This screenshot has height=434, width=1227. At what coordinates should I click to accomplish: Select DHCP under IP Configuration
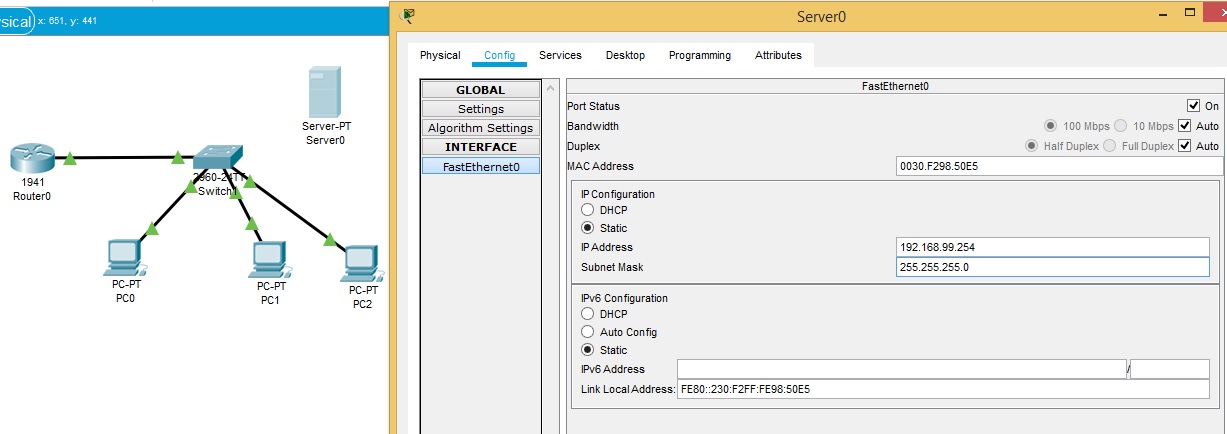click(588, 210)
